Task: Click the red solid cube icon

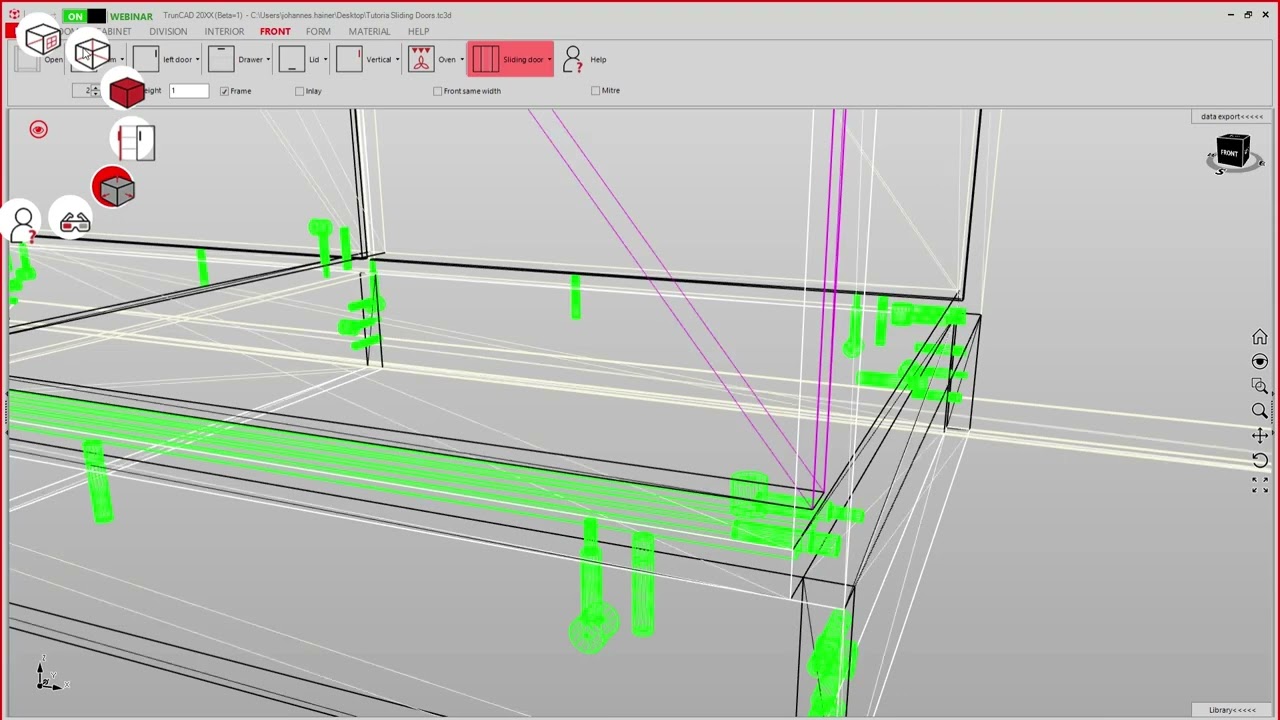Action: [x=126, y=92]
